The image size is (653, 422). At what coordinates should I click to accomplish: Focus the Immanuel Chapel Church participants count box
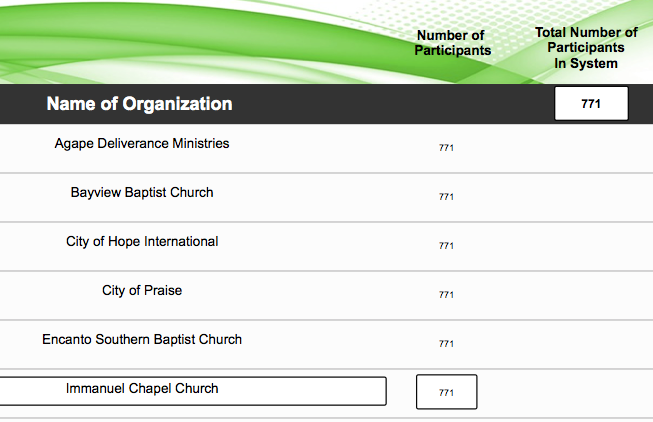446,392
